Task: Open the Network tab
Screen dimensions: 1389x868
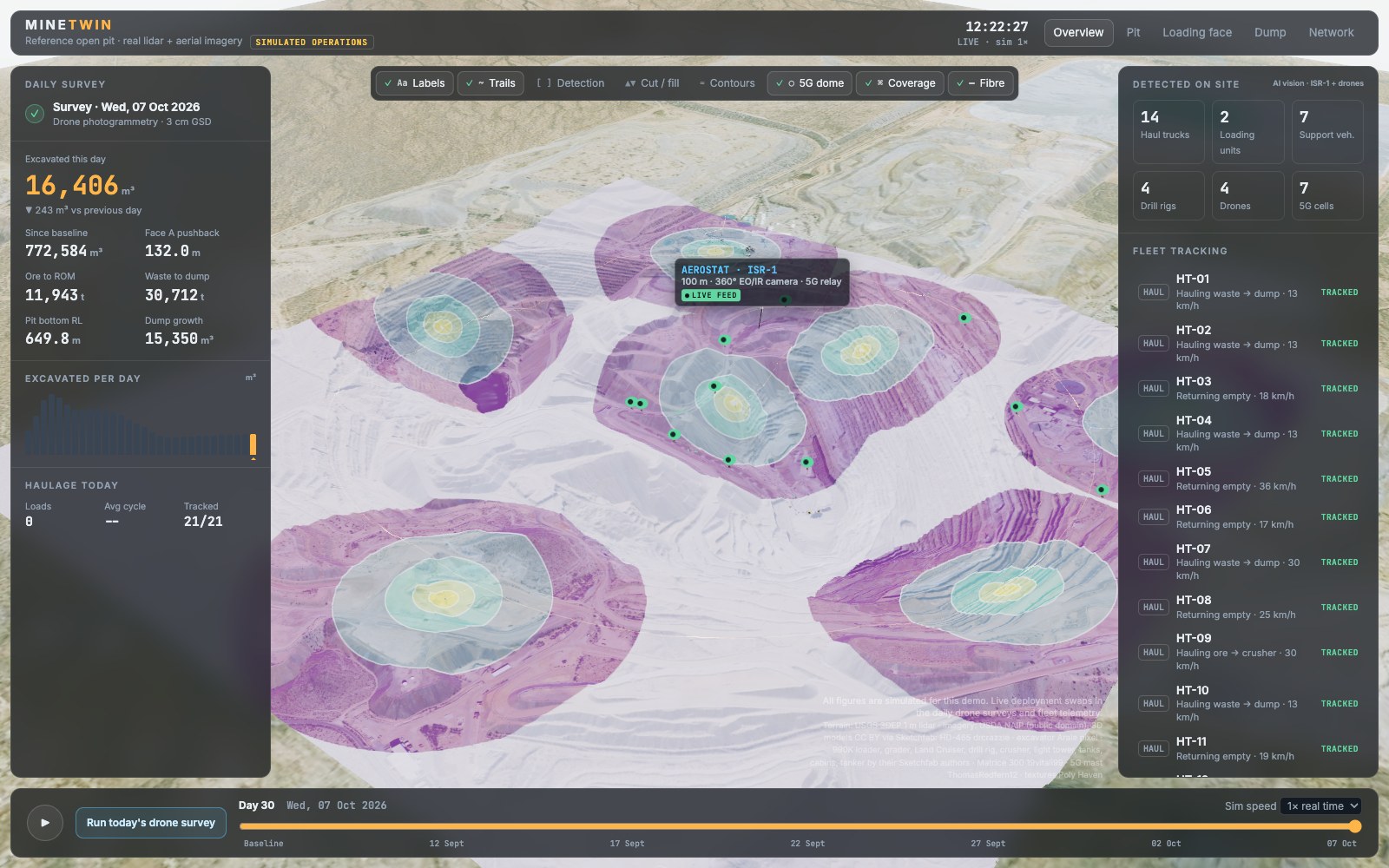Action: 1331,33
